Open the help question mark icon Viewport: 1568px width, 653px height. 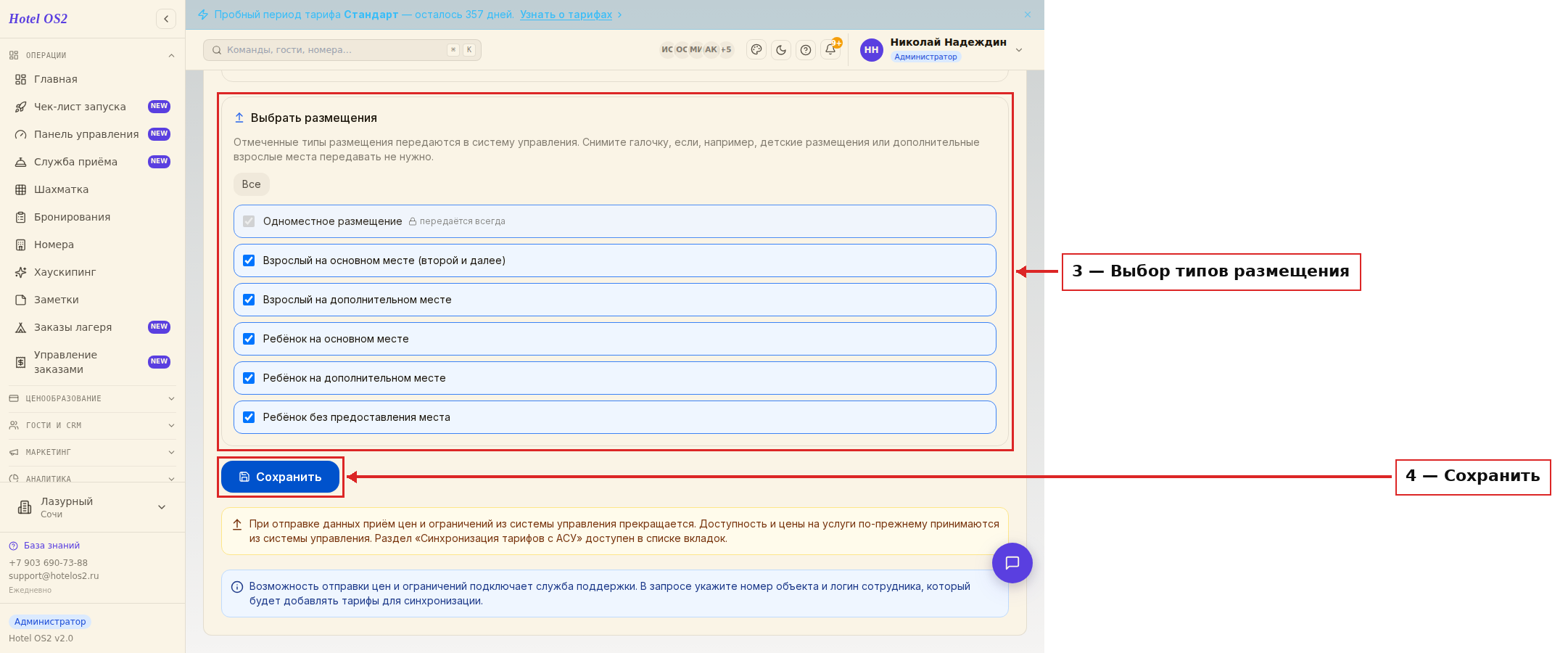pyautogui.click(x=806, y=50)
